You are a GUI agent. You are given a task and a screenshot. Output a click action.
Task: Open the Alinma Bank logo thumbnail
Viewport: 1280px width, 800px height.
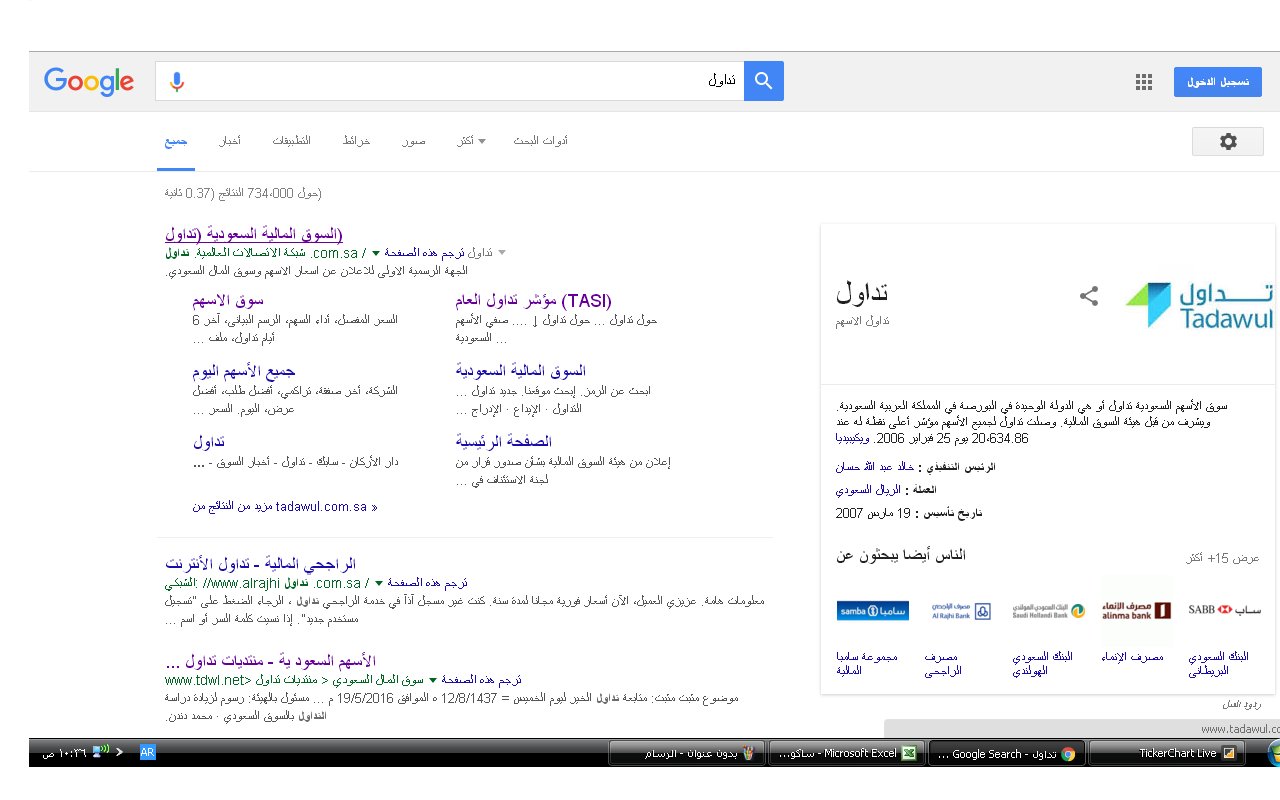[x=1137, y=609]
